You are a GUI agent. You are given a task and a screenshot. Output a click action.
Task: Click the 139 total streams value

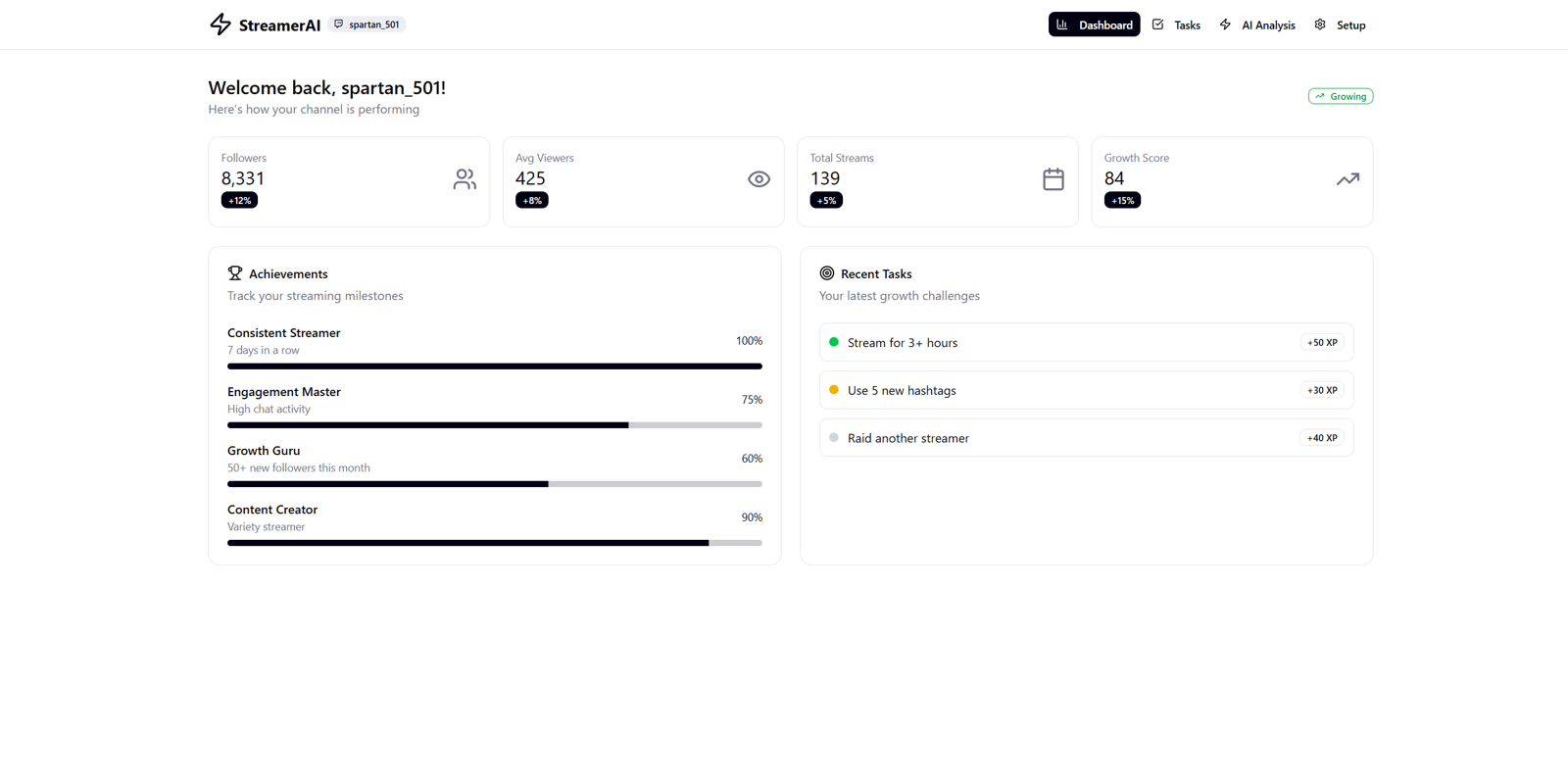pyautogui.click(x=825, y=178)
